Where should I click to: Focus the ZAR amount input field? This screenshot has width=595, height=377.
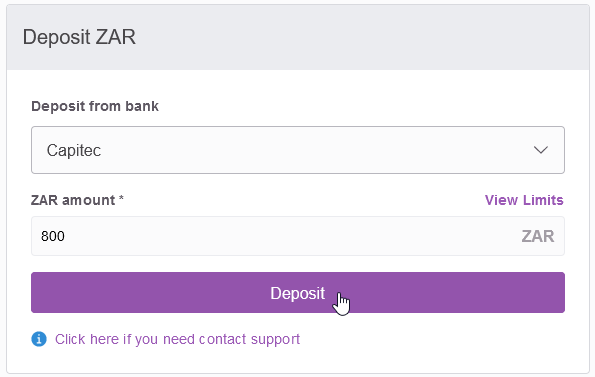coord(298,236)
